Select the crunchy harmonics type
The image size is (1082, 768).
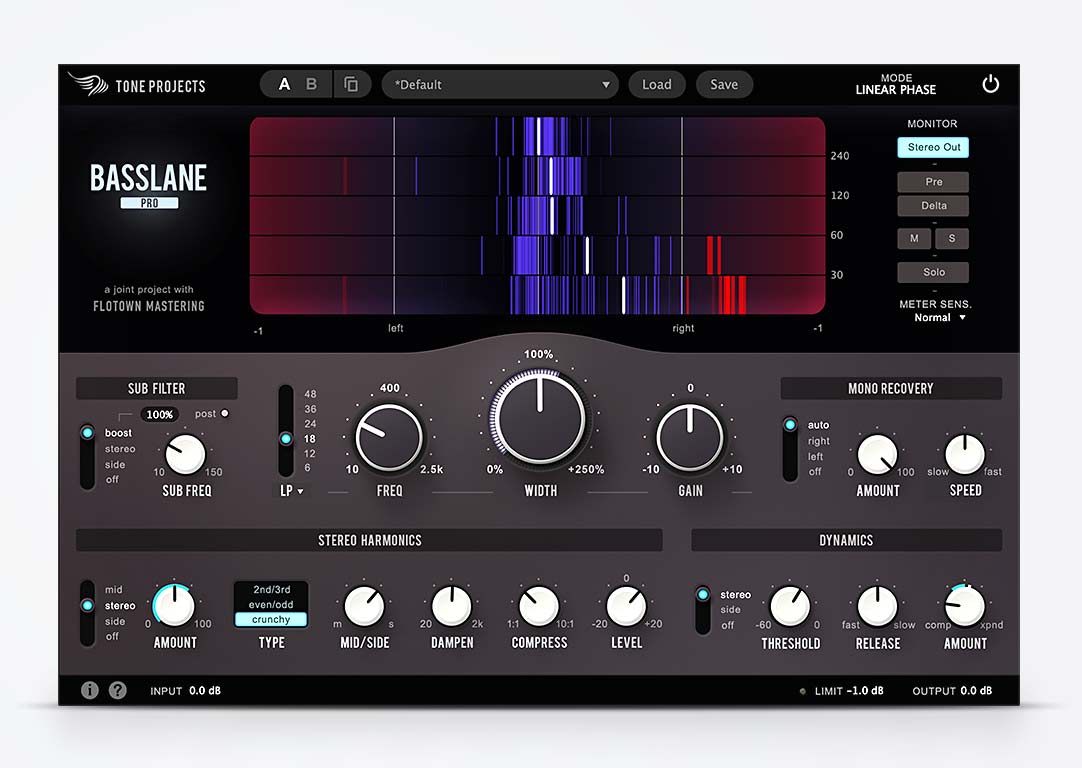point(271,620)
